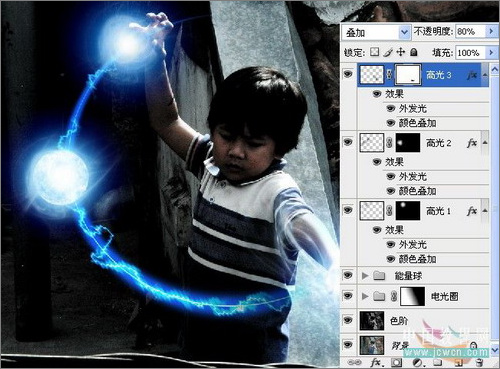The image size is (500, 369).
Task: Click mask link icon on 高光 1 layer
Action: point(389,211)
